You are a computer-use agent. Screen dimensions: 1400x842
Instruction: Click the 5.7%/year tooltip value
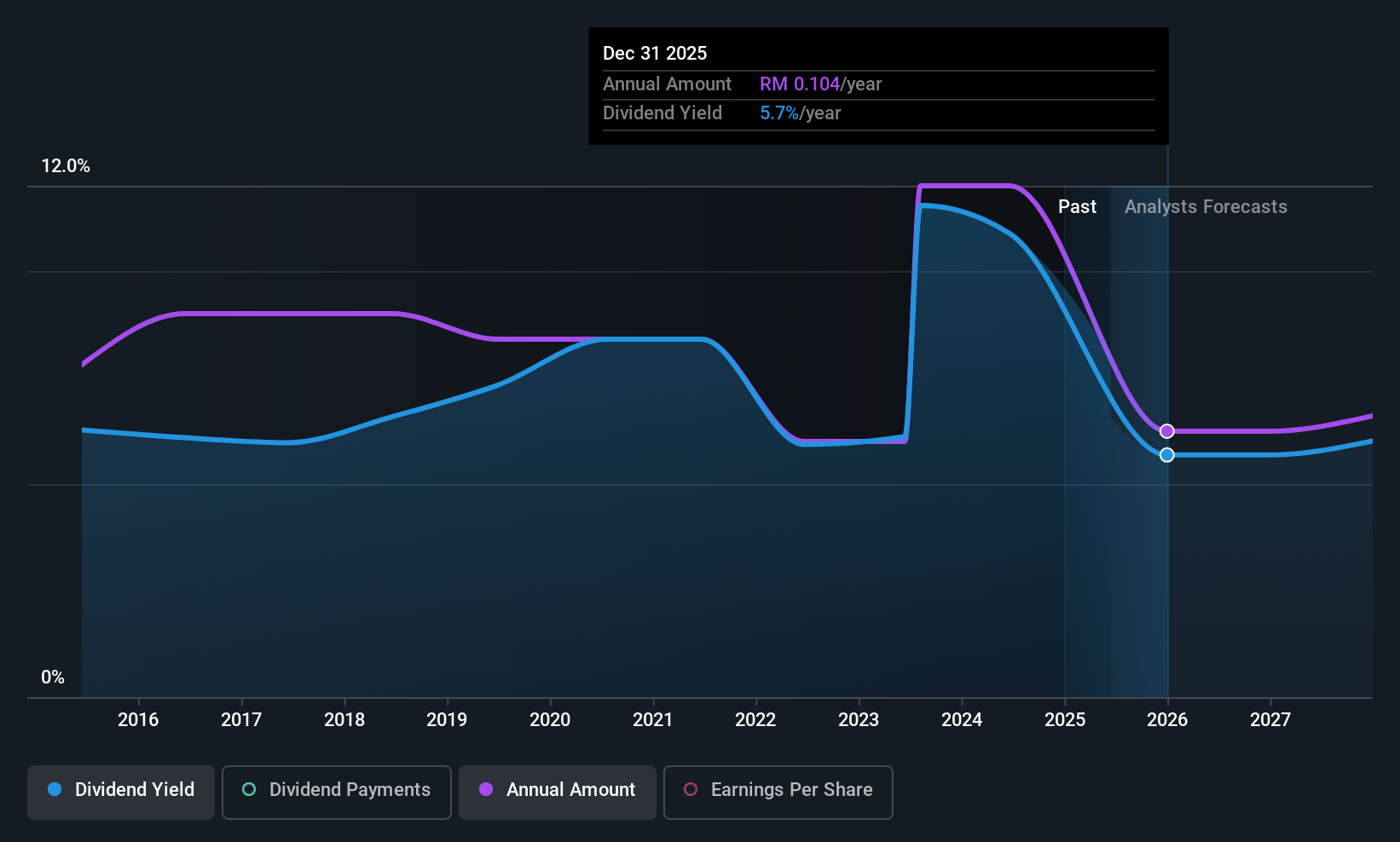click(800, 113)
